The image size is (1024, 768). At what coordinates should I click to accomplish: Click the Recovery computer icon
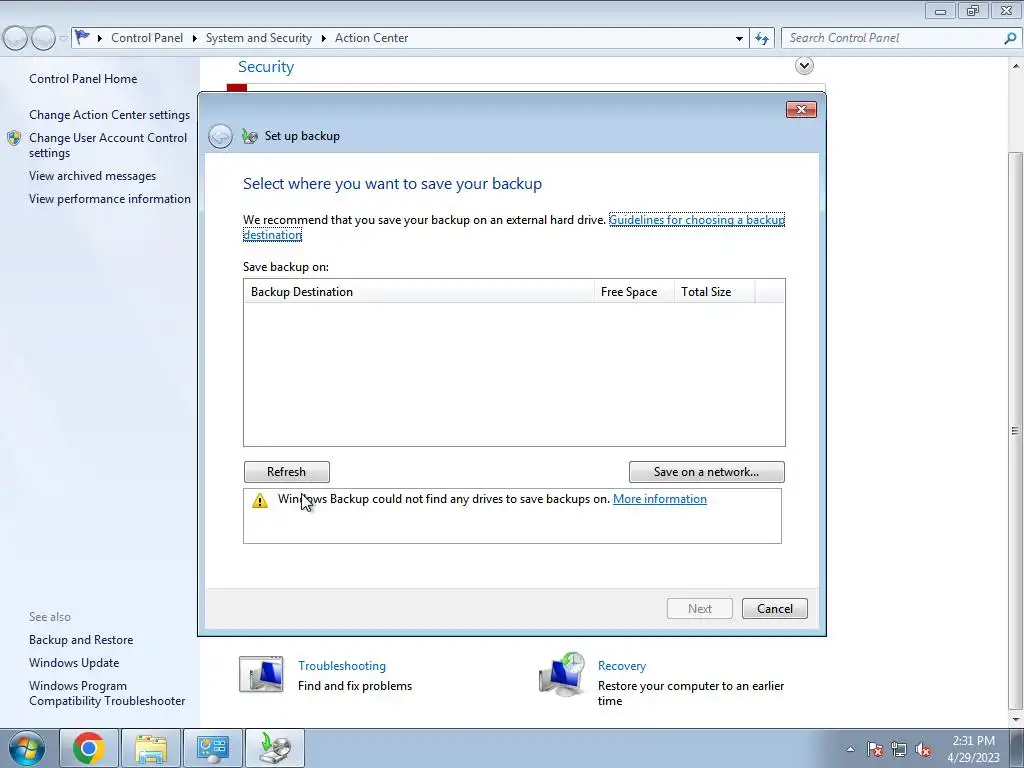pos(562,673)
